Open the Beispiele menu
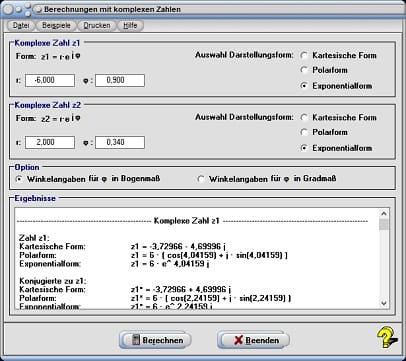This screenshot has height=361, width=406. pos(56,25)
